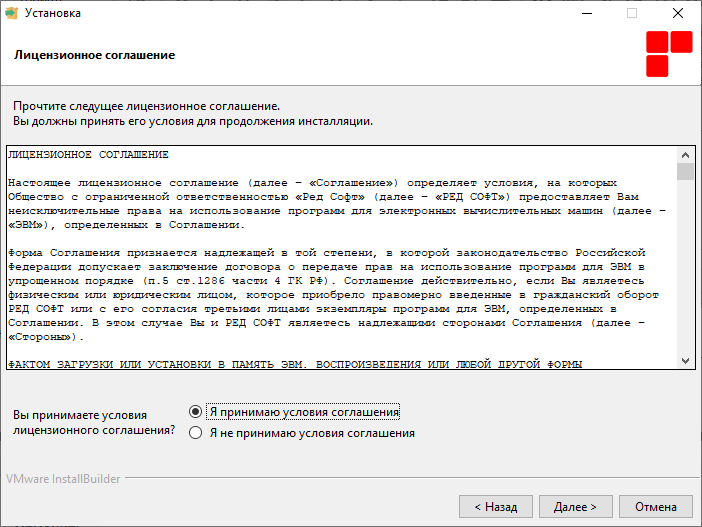The image size is (702, 527).
Task: Click the license scrollbar up arrow
Action: pos(685,155)
